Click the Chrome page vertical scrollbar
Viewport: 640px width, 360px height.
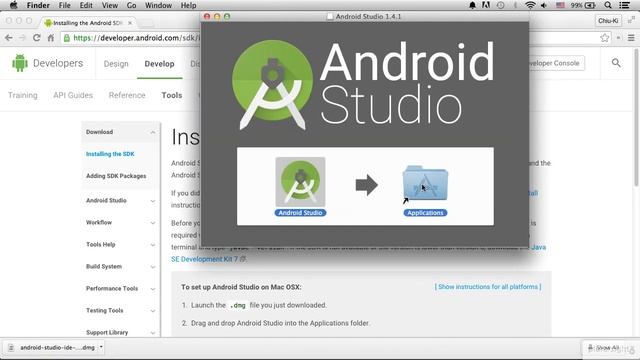pyautogui.click(x=636, y=117)
